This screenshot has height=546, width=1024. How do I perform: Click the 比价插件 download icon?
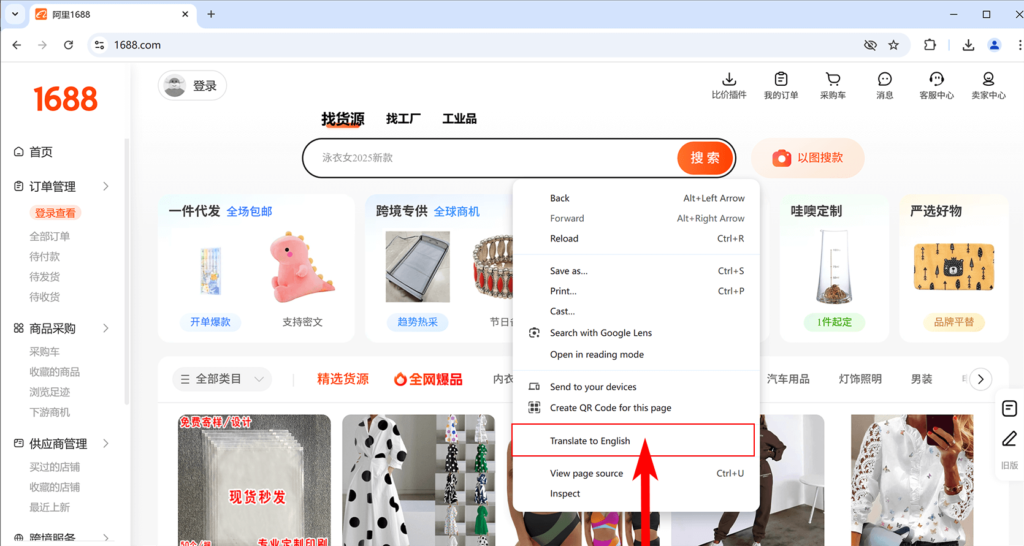click(x=729, y=80)
